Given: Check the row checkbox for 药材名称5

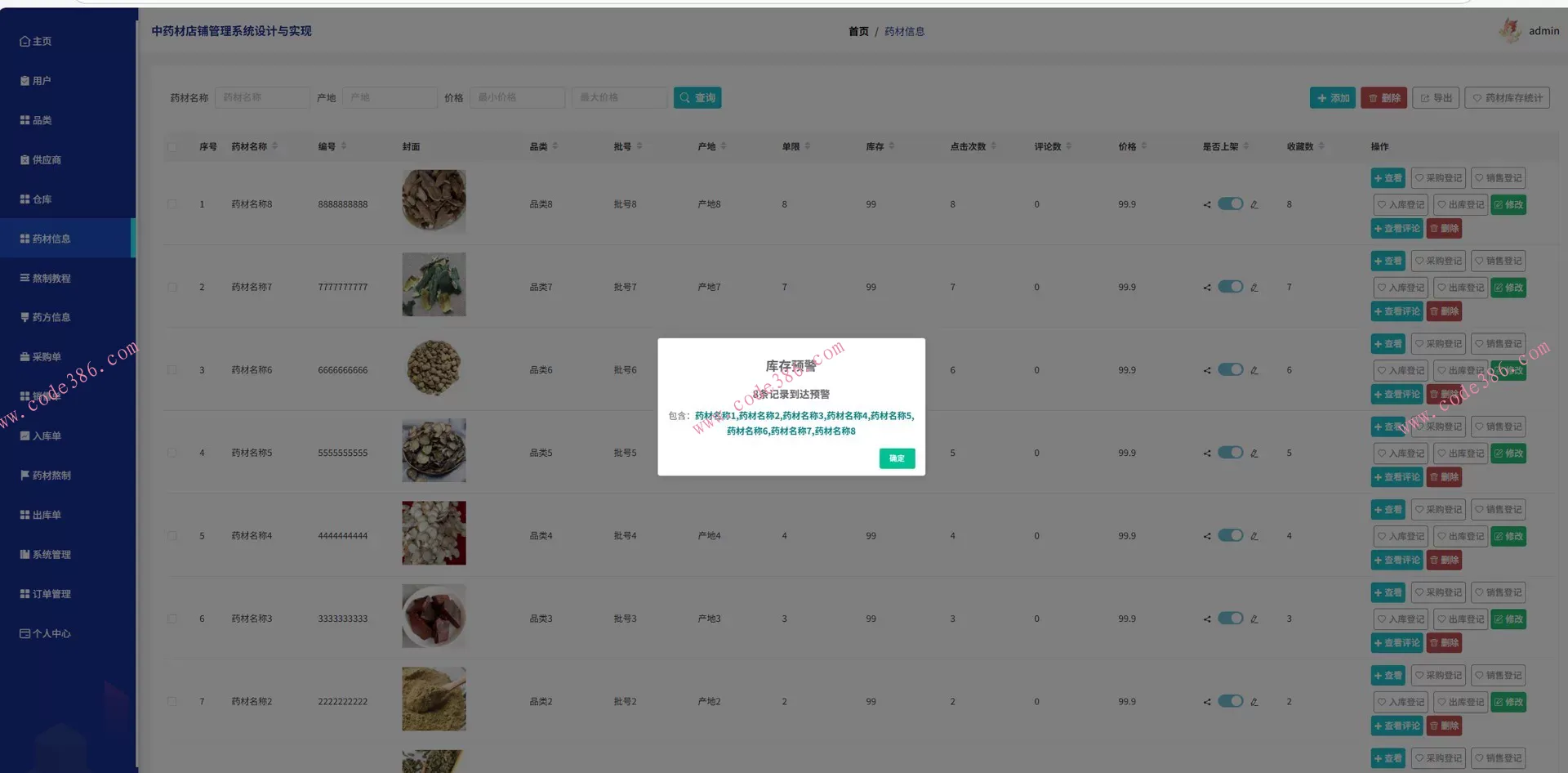Looking at the screenshot, I should click(x=172, y=453).
